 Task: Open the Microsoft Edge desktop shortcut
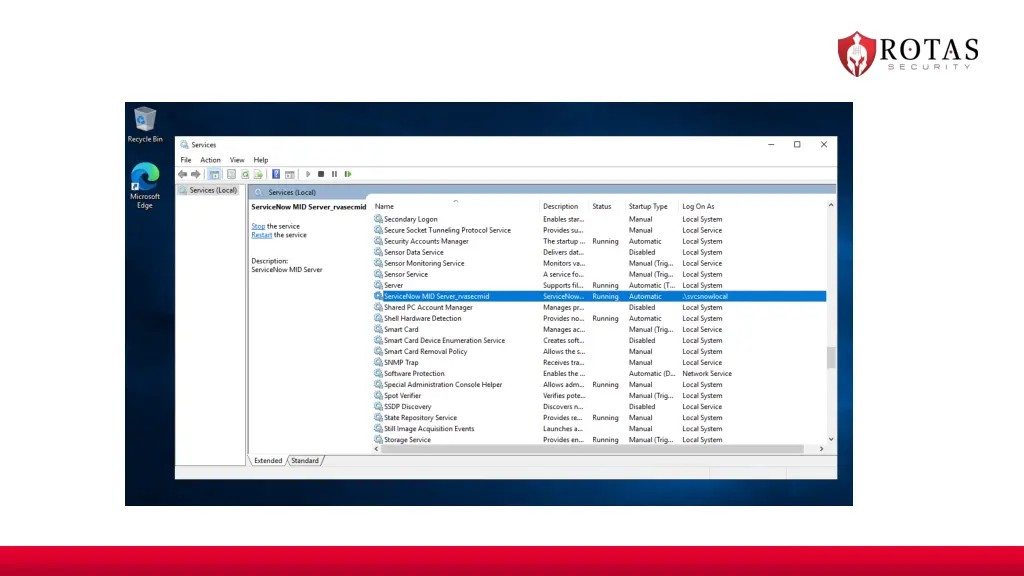(x=145, y=185)
